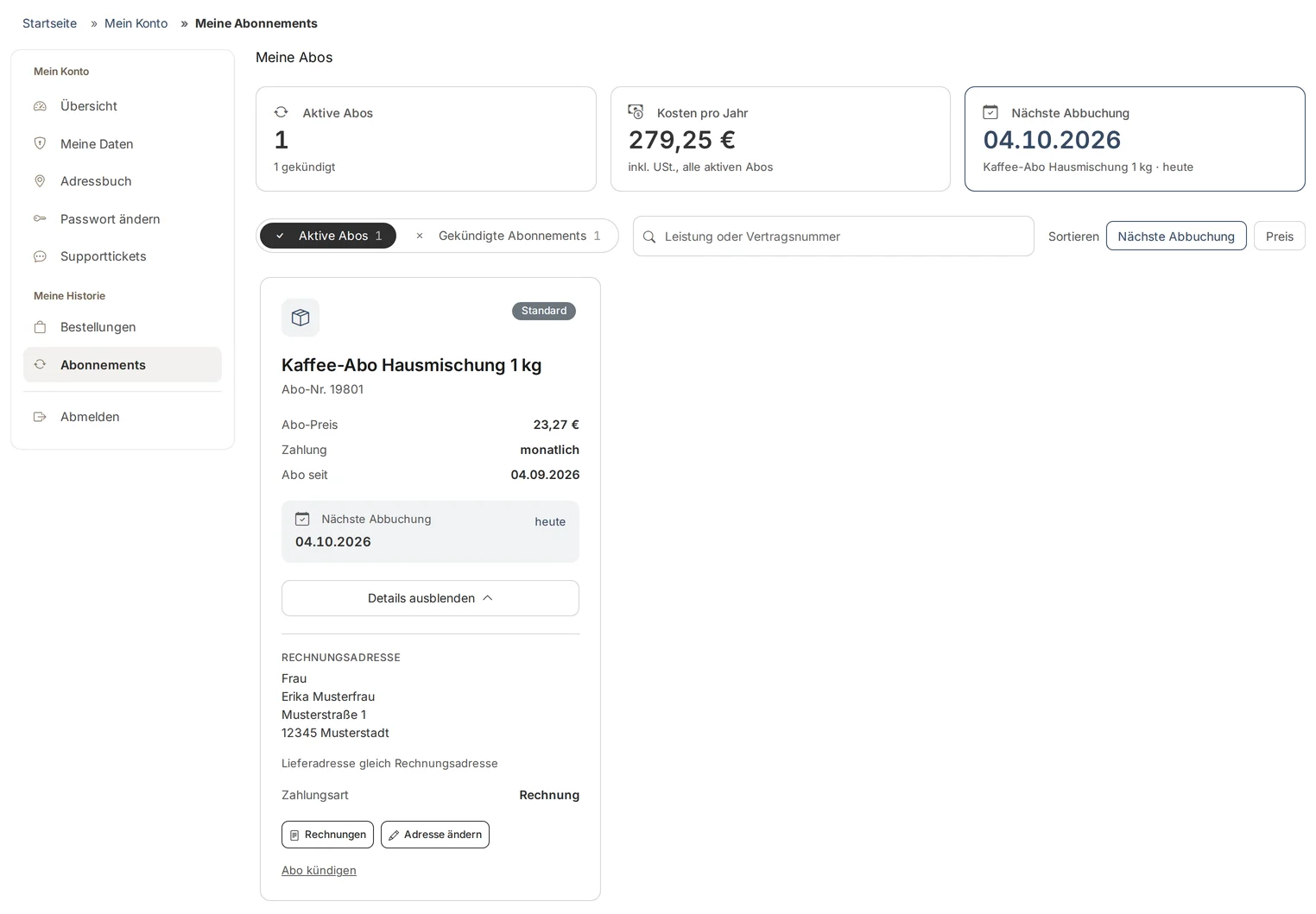
Task: Open Supporttickets in sidebar
Action: [122, 256]
